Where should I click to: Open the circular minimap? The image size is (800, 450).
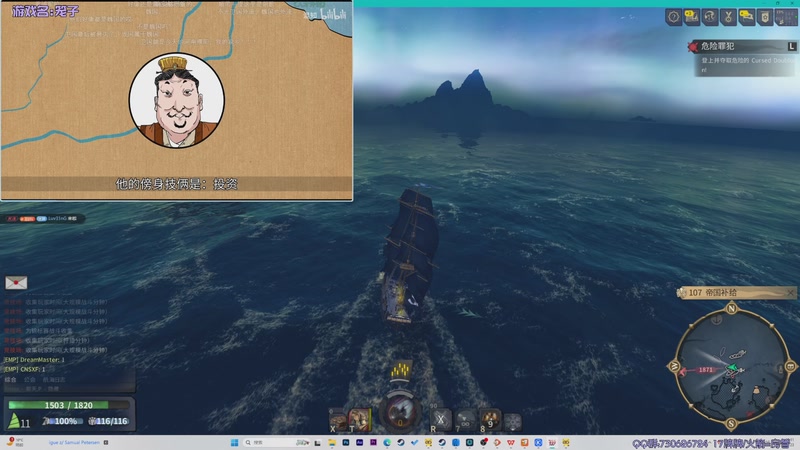(732, 366)
